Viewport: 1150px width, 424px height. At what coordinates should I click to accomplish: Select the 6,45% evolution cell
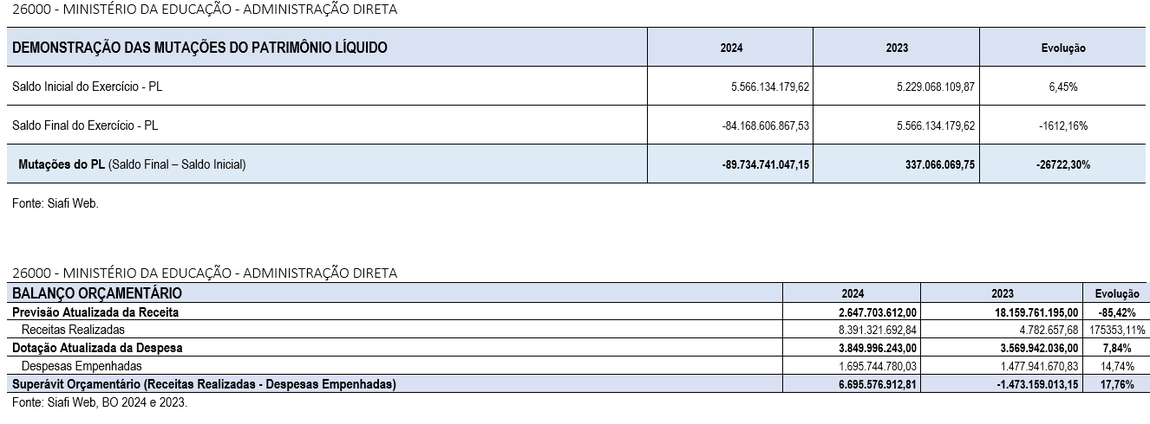point(1062,87)
